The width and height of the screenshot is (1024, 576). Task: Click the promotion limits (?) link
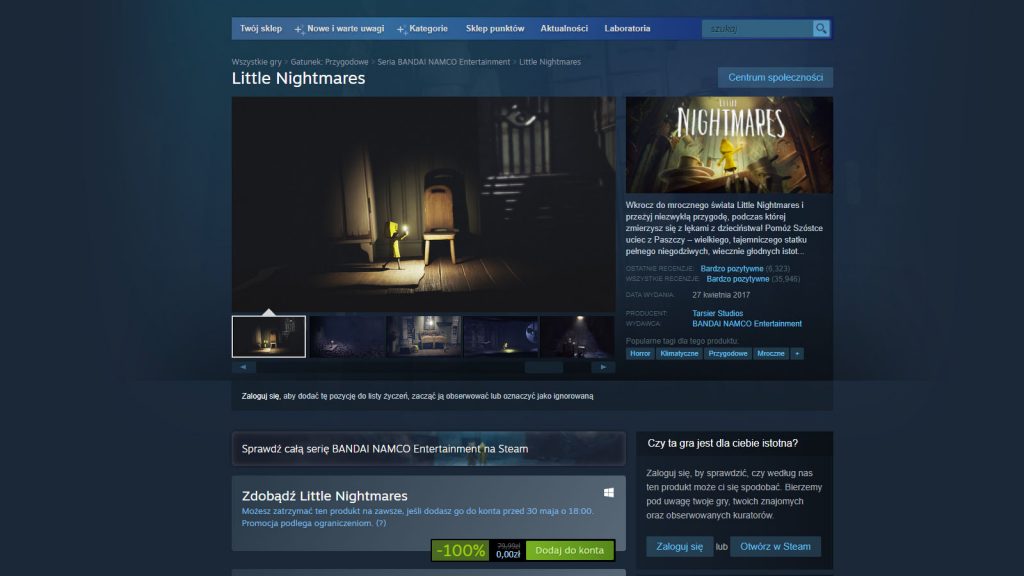click(x=381, y=523)
